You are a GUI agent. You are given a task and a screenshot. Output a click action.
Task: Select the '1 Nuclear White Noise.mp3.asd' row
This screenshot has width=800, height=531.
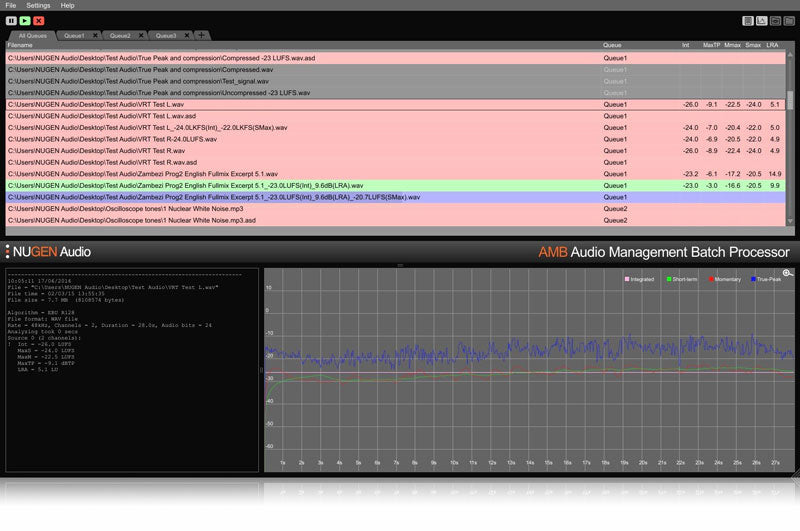pos(395,221)
